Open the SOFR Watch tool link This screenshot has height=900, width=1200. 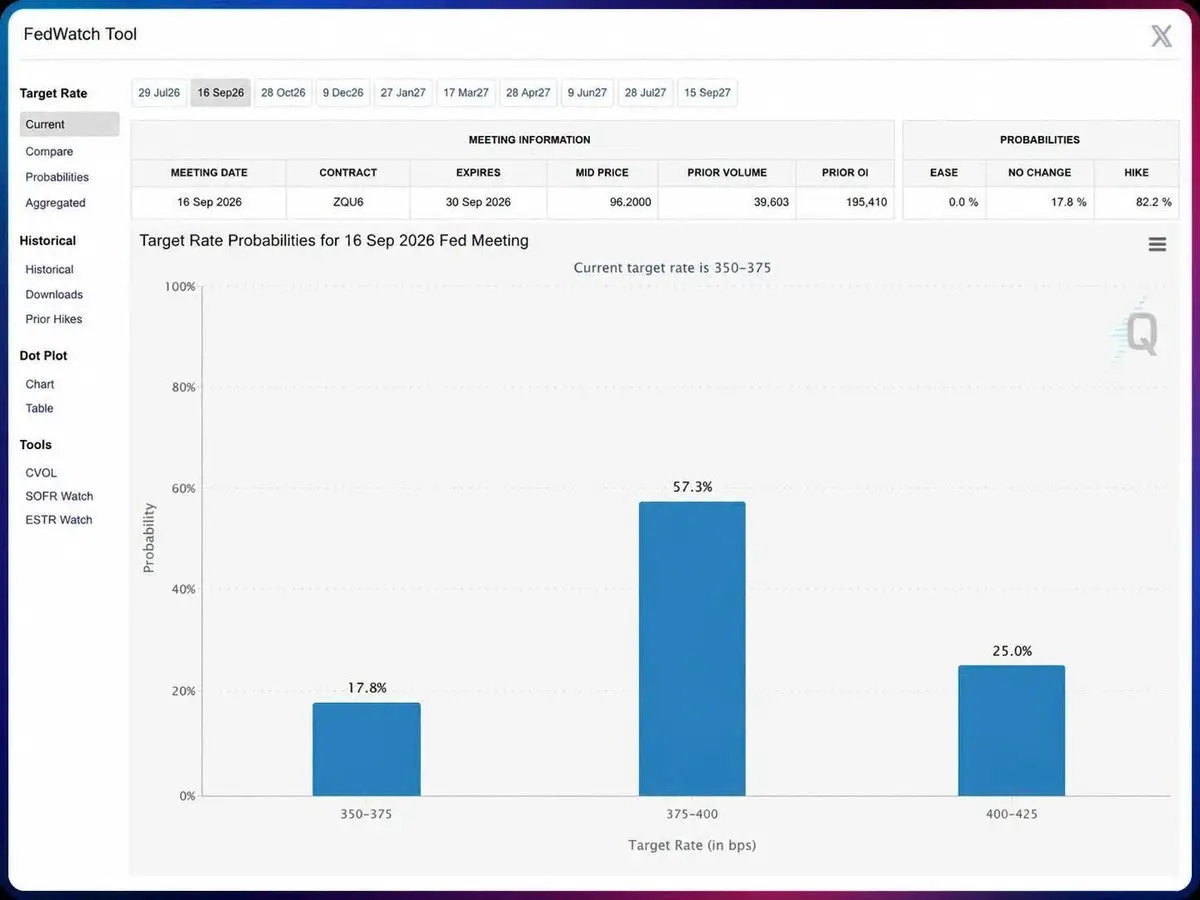tap(59, 496)
